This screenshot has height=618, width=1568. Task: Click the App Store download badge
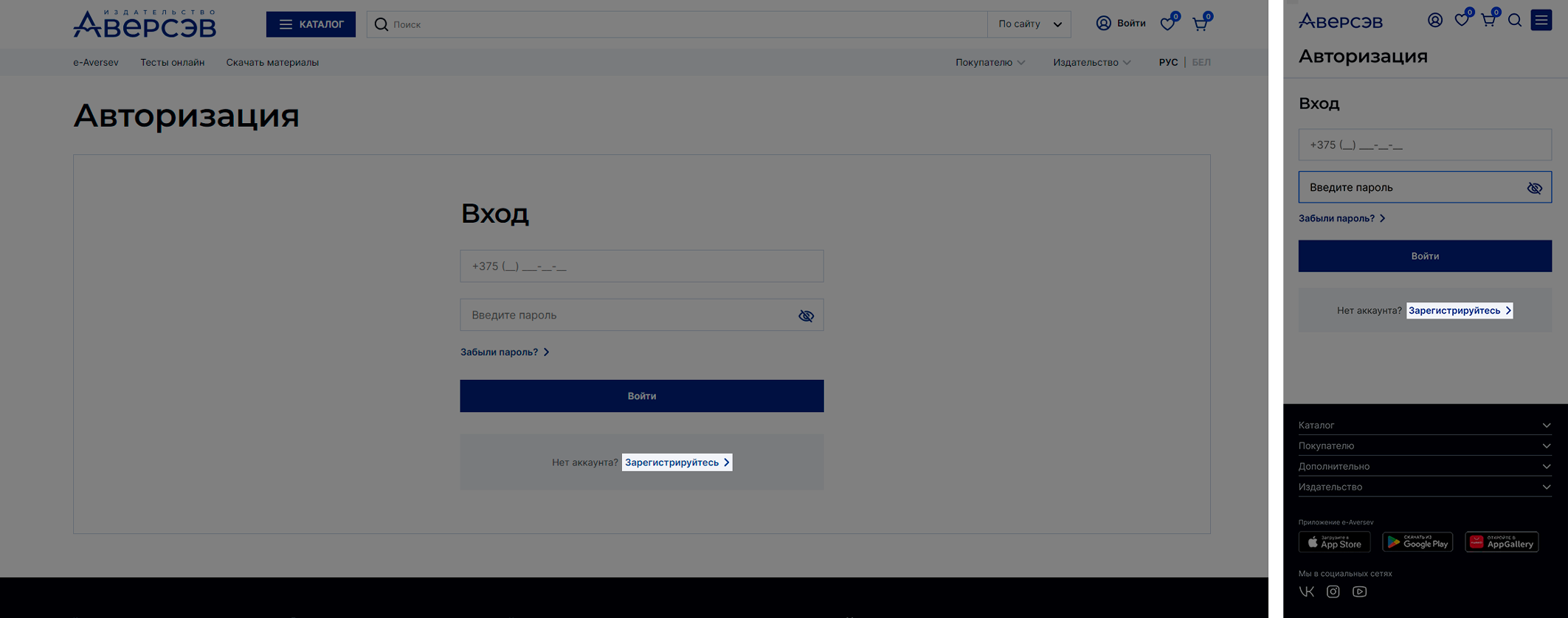tap(1334, 542)
